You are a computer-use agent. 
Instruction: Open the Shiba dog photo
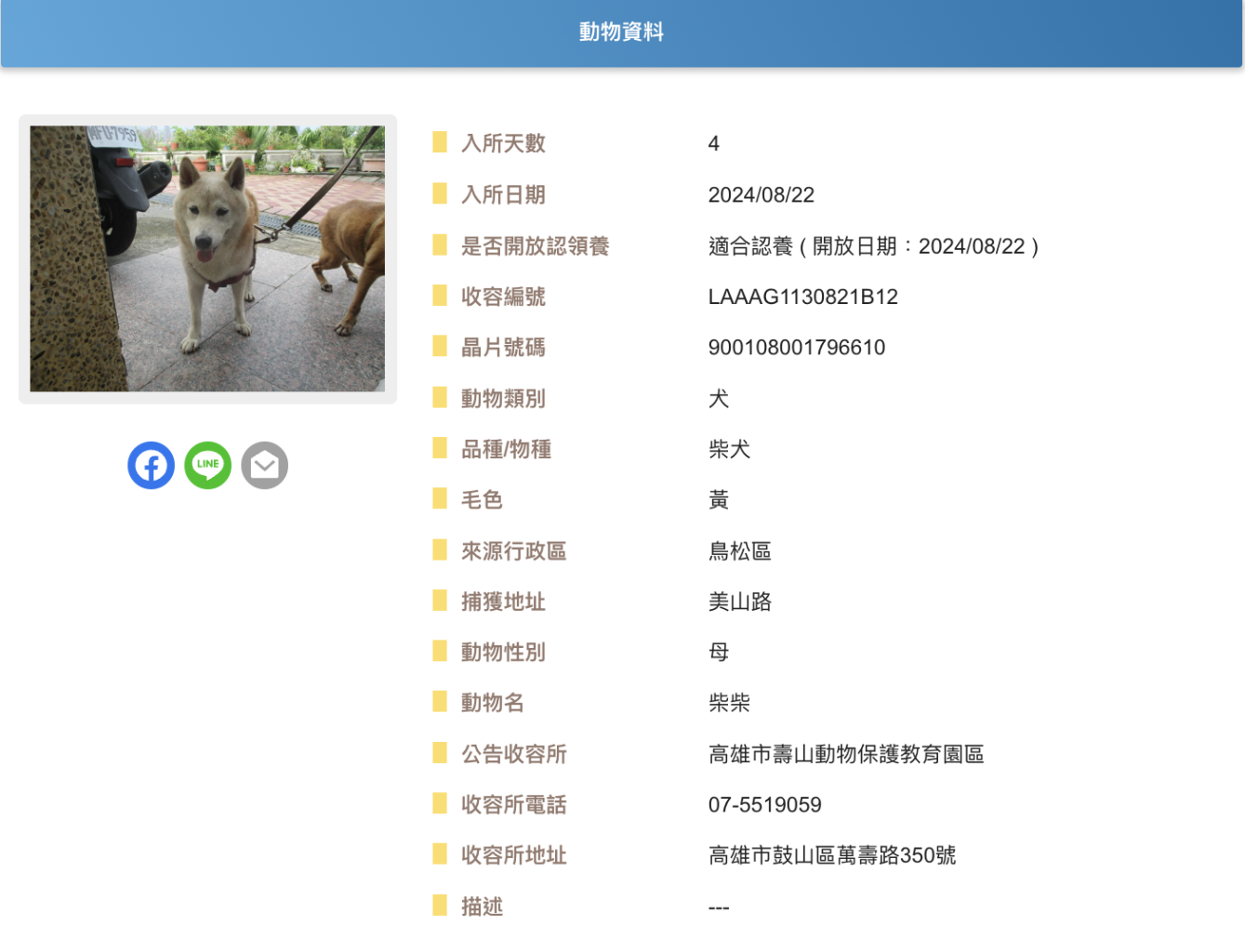pyautogui.click(x=207, y=258)
